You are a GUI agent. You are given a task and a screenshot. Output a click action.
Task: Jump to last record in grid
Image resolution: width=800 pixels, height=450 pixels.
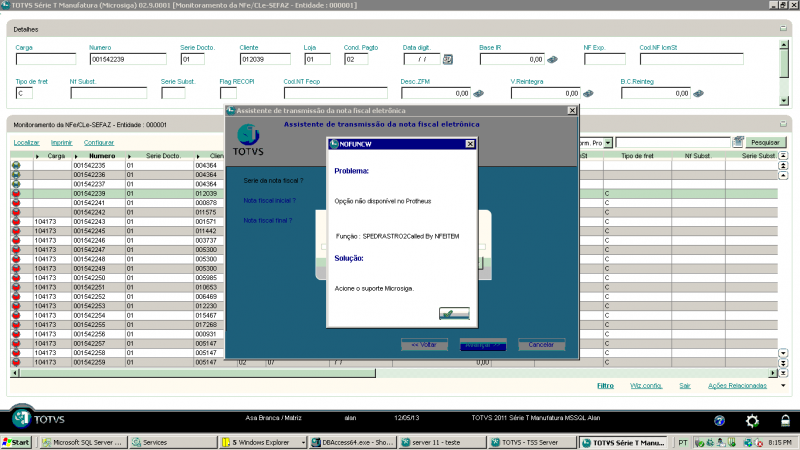click(783, 373)
